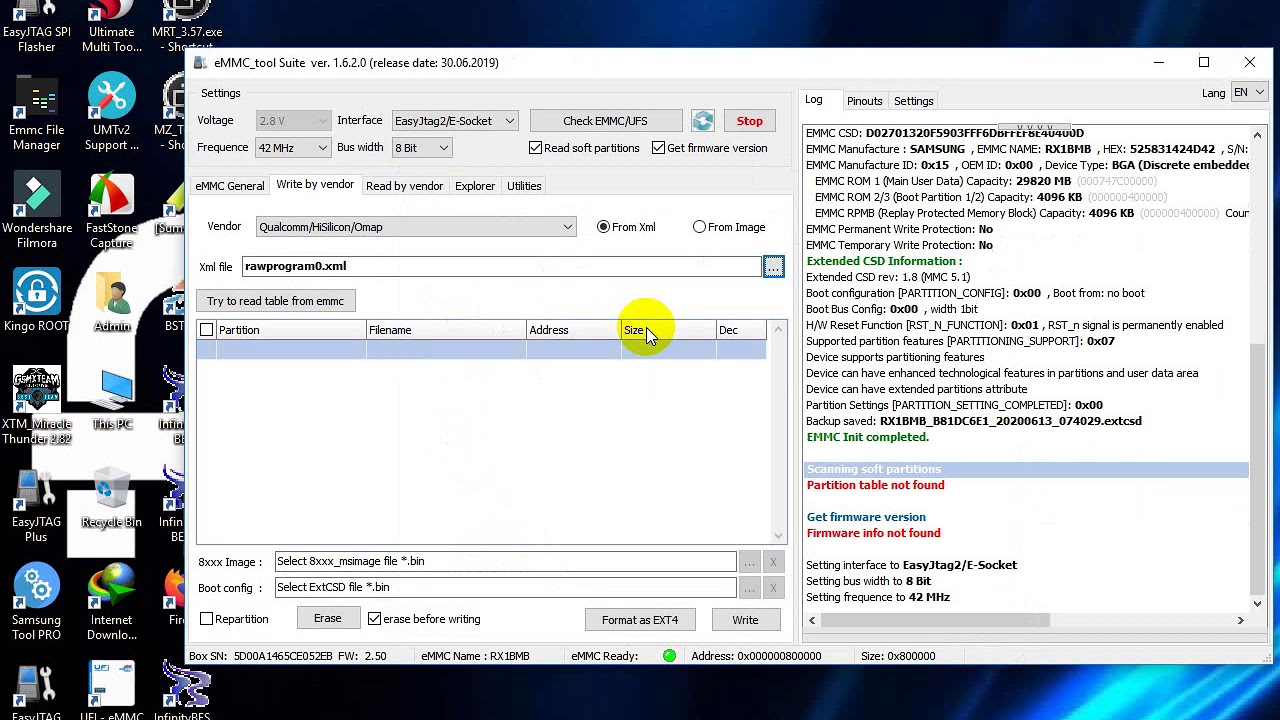The height and width of the screenshot is (720, 1280).
Task: Sort by the Partition column header
Action: (x=290, y=330)
